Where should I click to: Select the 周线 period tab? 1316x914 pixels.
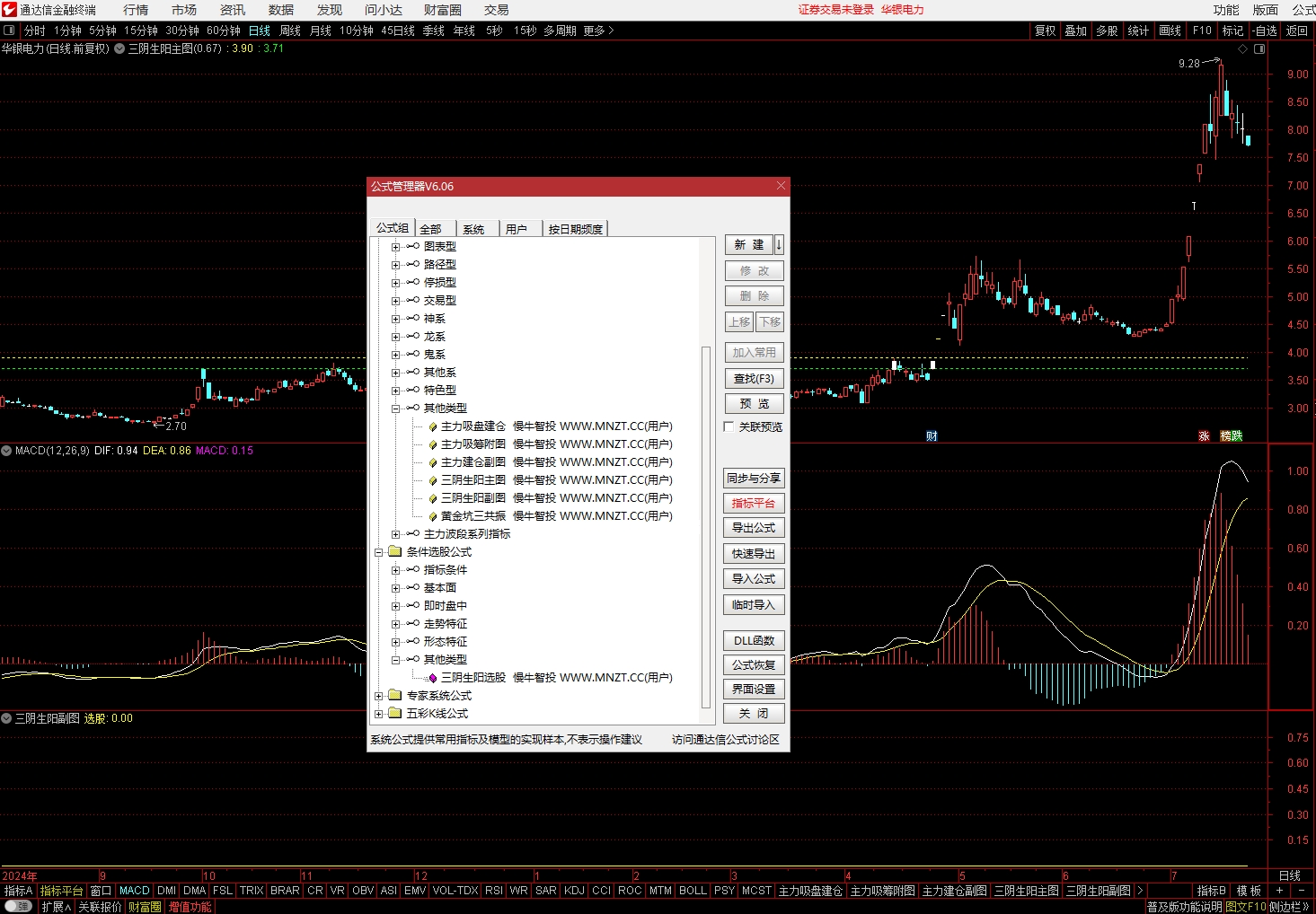[290, 31]
